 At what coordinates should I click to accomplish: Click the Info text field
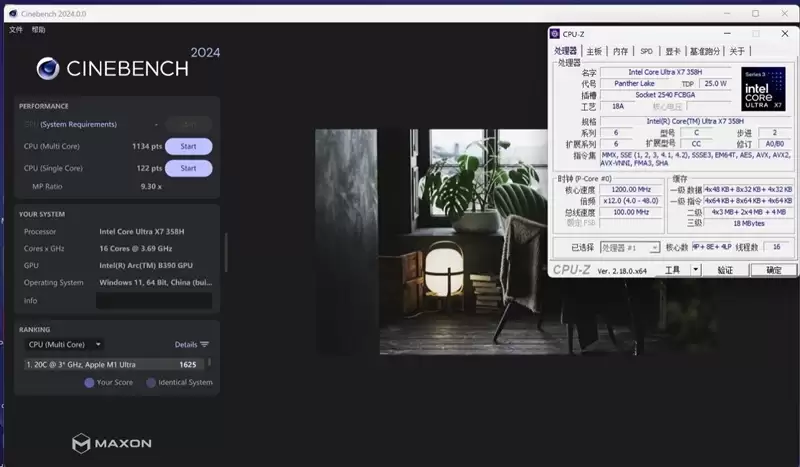(154, 300)
